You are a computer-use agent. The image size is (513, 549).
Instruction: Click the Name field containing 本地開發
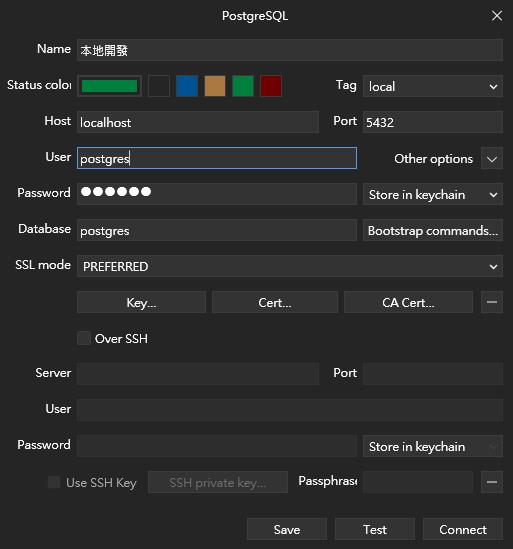290,50
